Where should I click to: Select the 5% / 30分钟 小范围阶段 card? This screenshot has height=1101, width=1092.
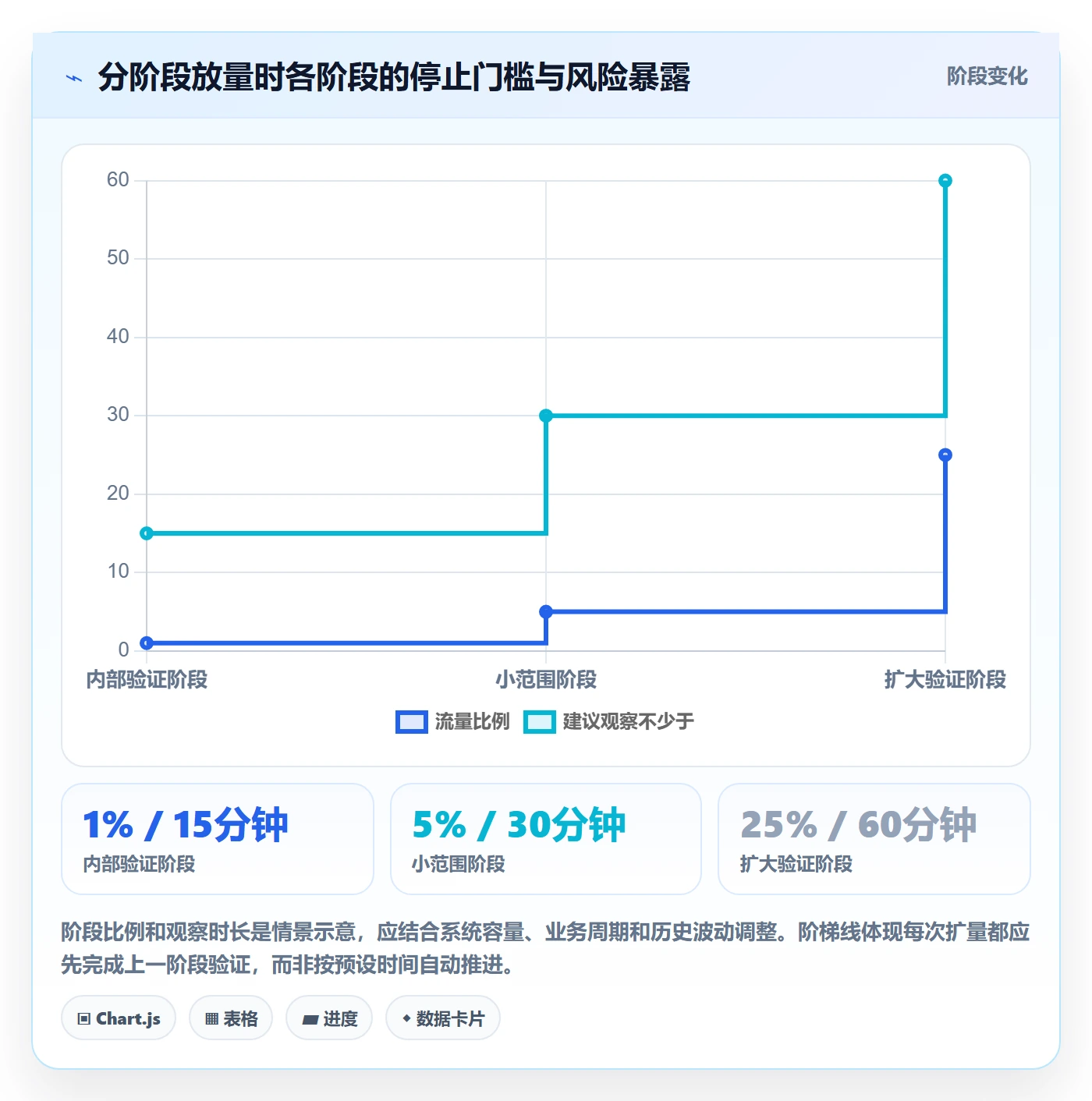tap(546, 839)
